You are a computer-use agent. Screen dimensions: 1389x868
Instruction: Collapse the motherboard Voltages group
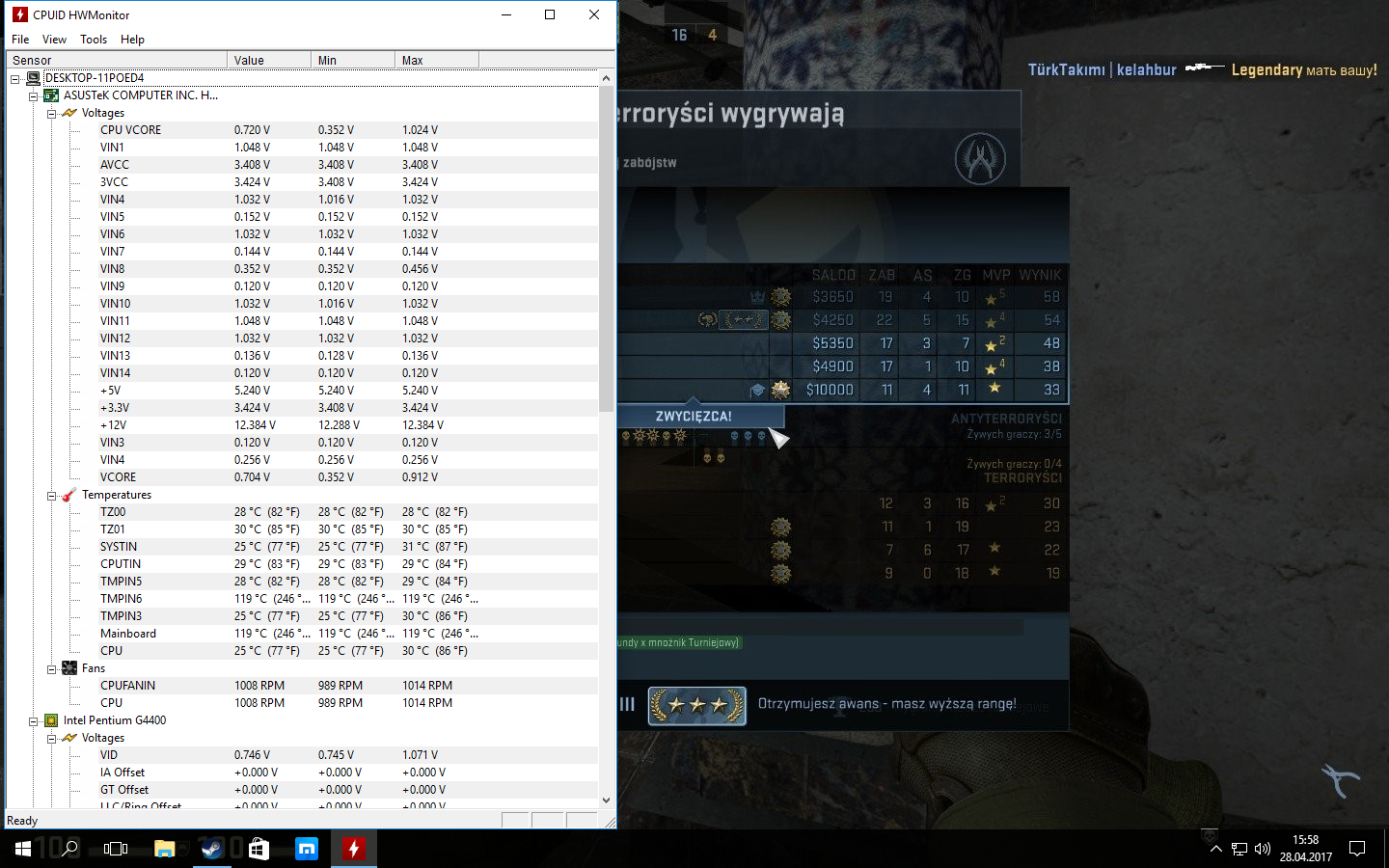pyautogui.click(x=51, y=113)
